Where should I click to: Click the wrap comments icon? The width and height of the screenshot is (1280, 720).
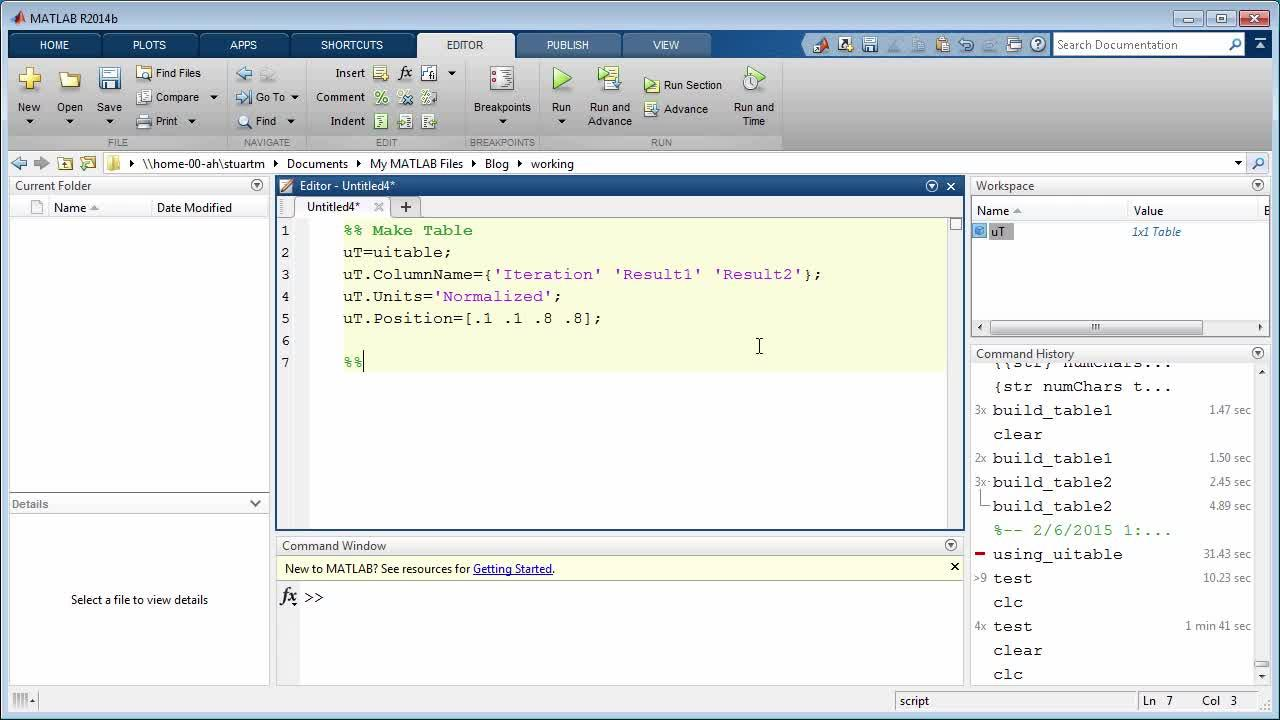[x=429, y=97]
